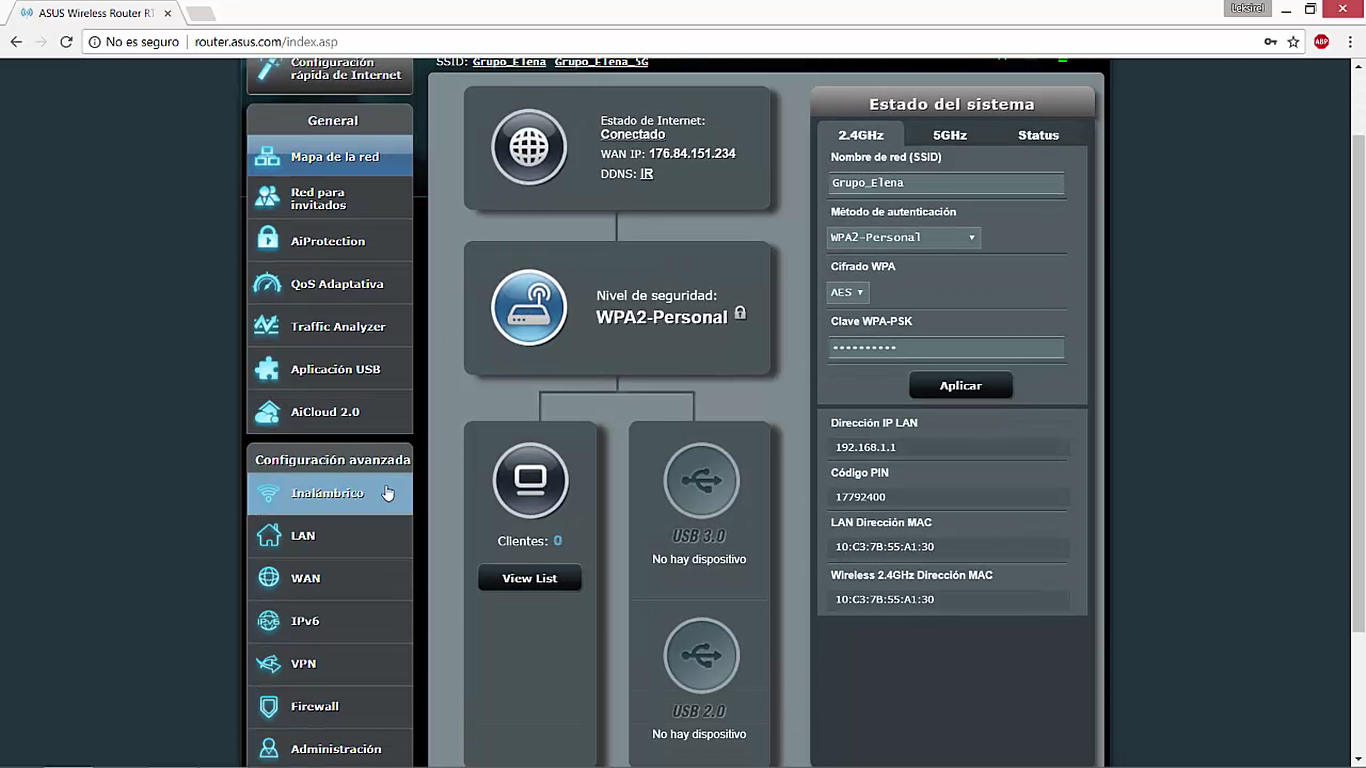Screen dimensions: 1366x768
Task: Click the View List button
Action: 529,578
